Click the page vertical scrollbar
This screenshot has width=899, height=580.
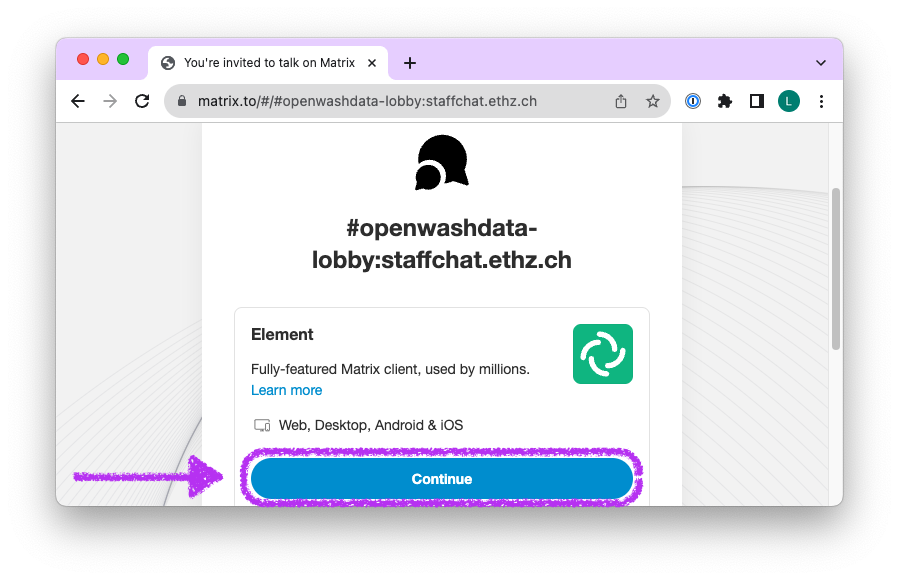pyautogui.click(x=836, y=270)
